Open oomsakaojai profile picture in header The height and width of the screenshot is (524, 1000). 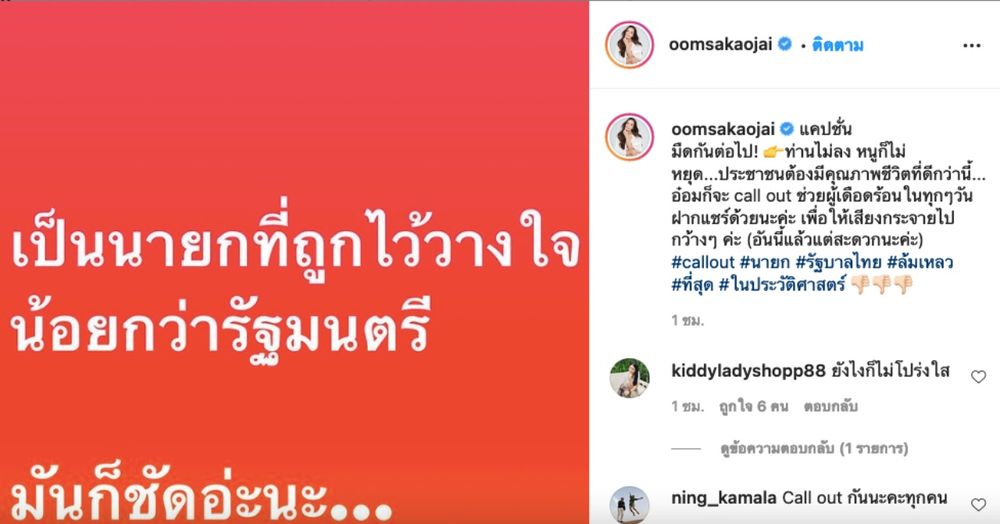point(629,45)
